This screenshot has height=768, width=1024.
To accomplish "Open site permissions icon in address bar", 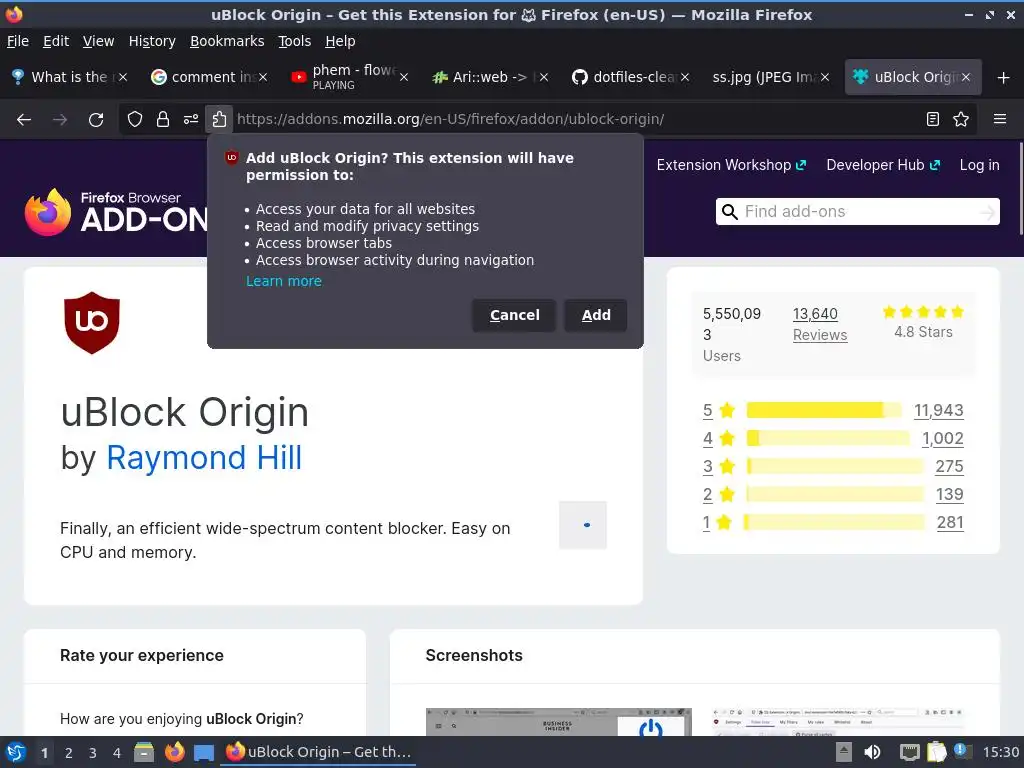I will [191, 119].
